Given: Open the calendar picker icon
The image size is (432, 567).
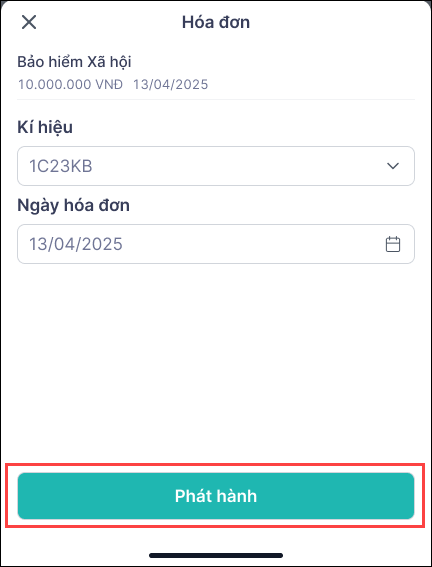Looking at the screenshot, I should [393, 244].
